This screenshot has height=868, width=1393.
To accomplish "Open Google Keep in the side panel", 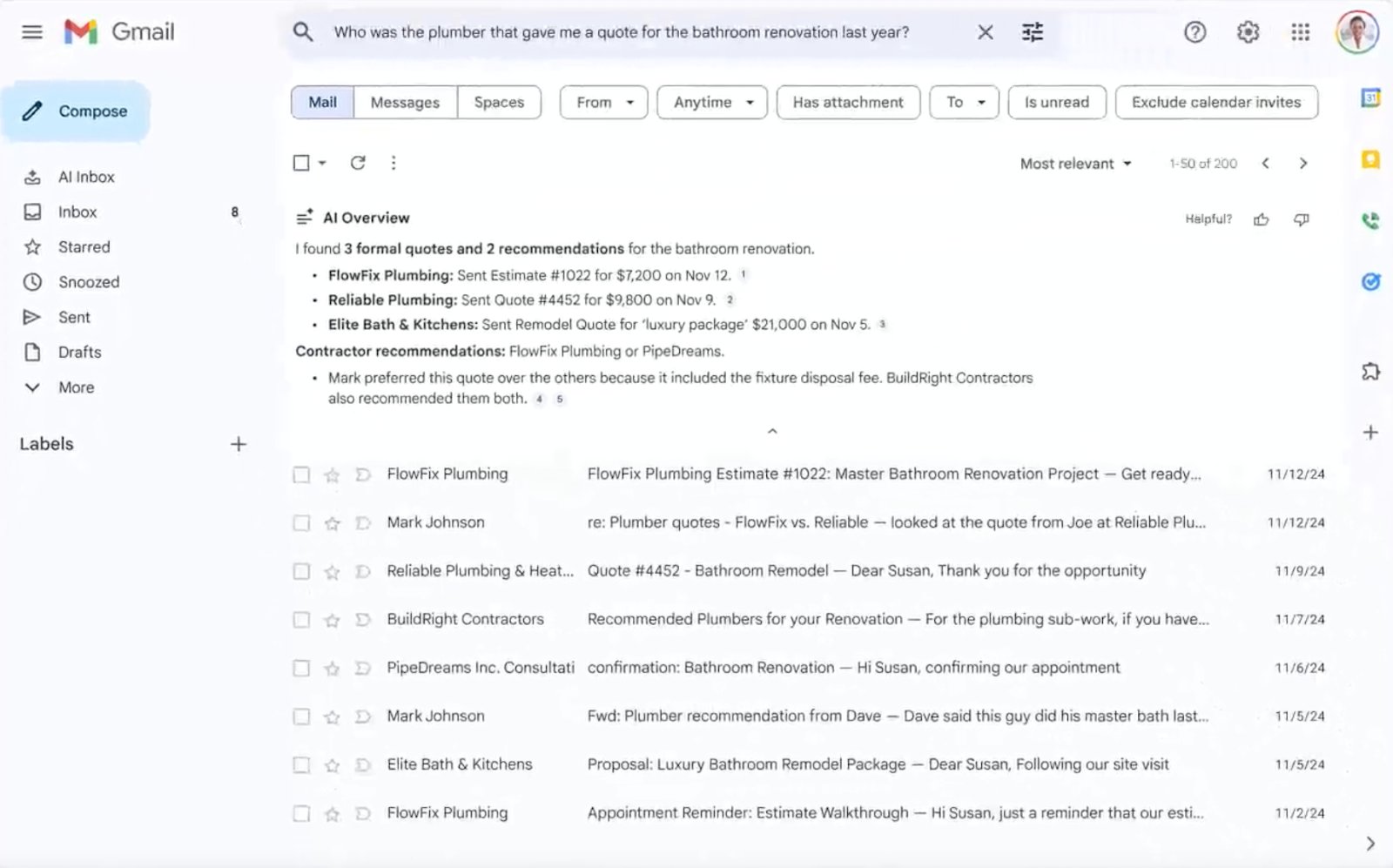I will coord(1371,159).
